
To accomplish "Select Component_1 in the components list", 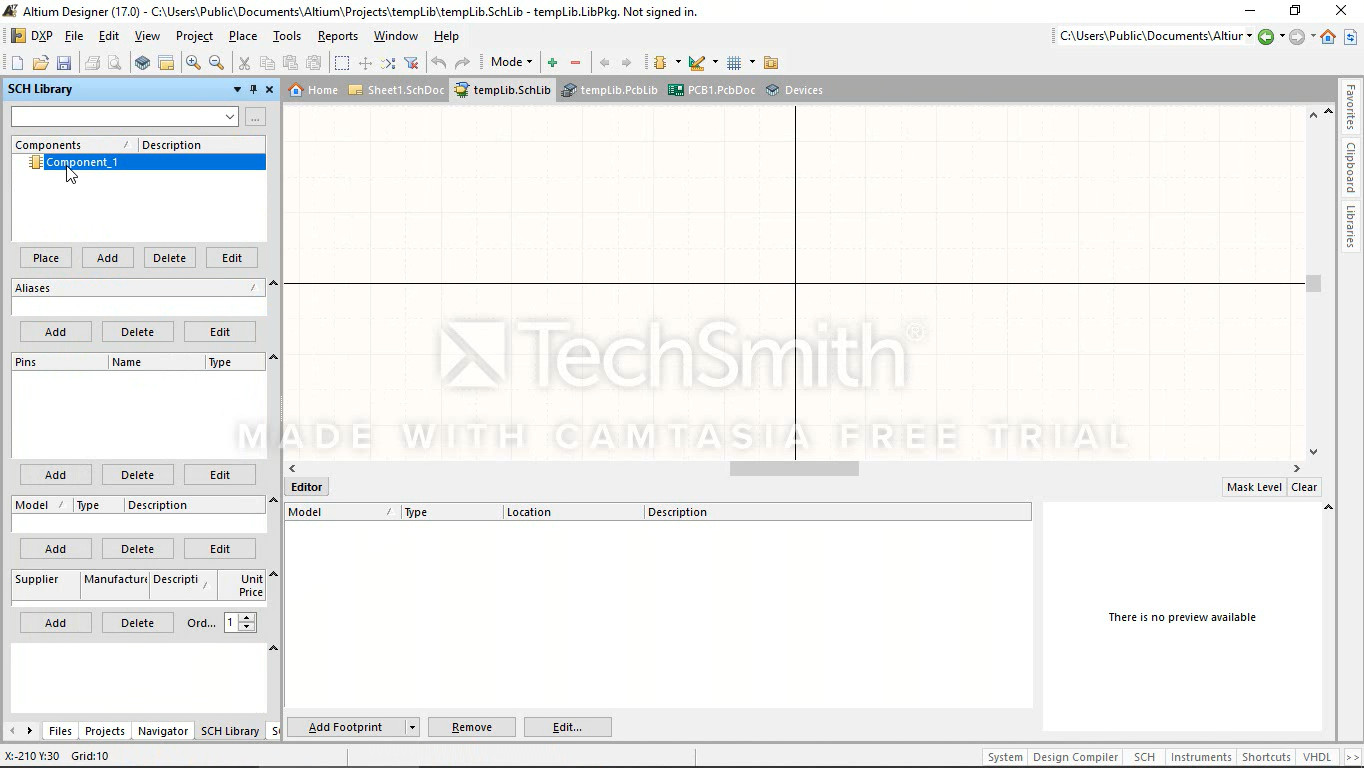I will pos(82,162).
